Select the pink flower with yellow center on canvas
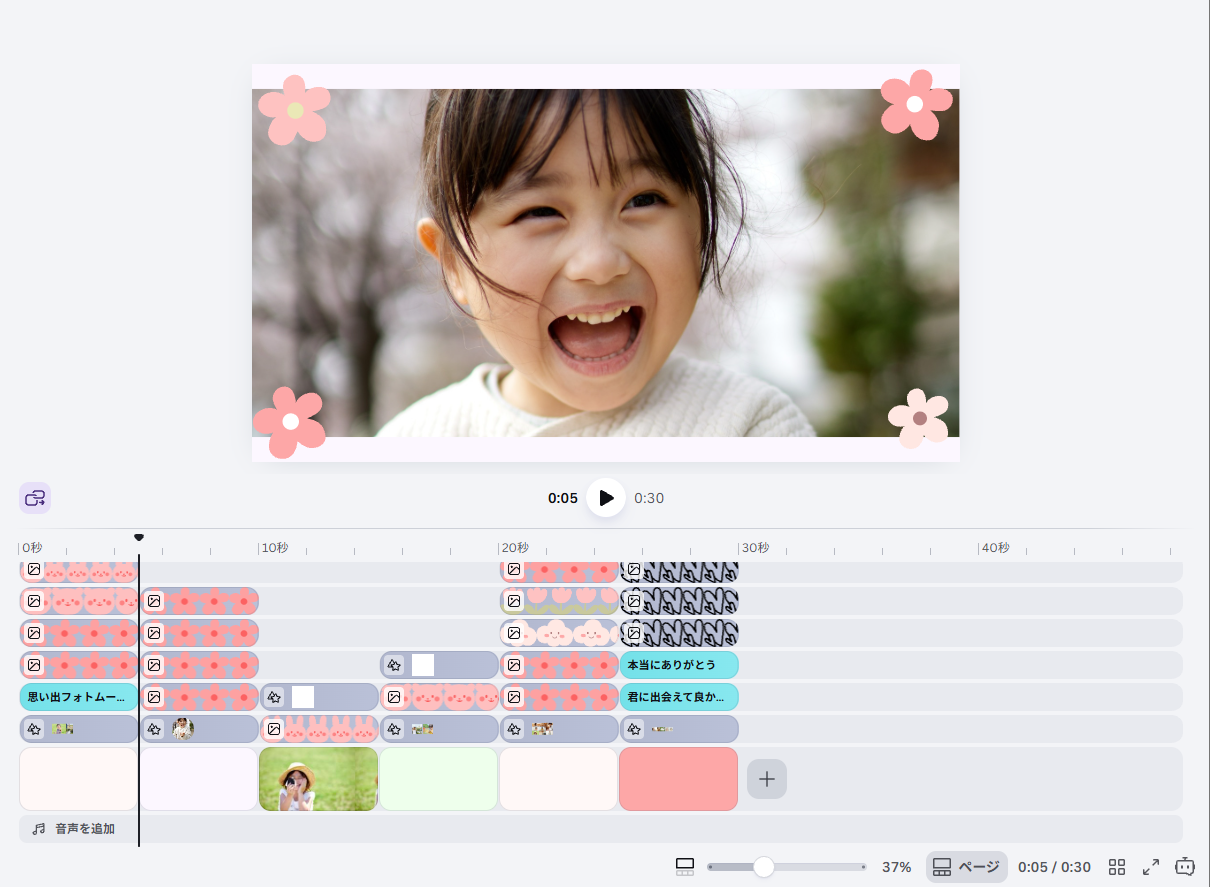This screenshot has width=1210, height=887. click(294, 109)
